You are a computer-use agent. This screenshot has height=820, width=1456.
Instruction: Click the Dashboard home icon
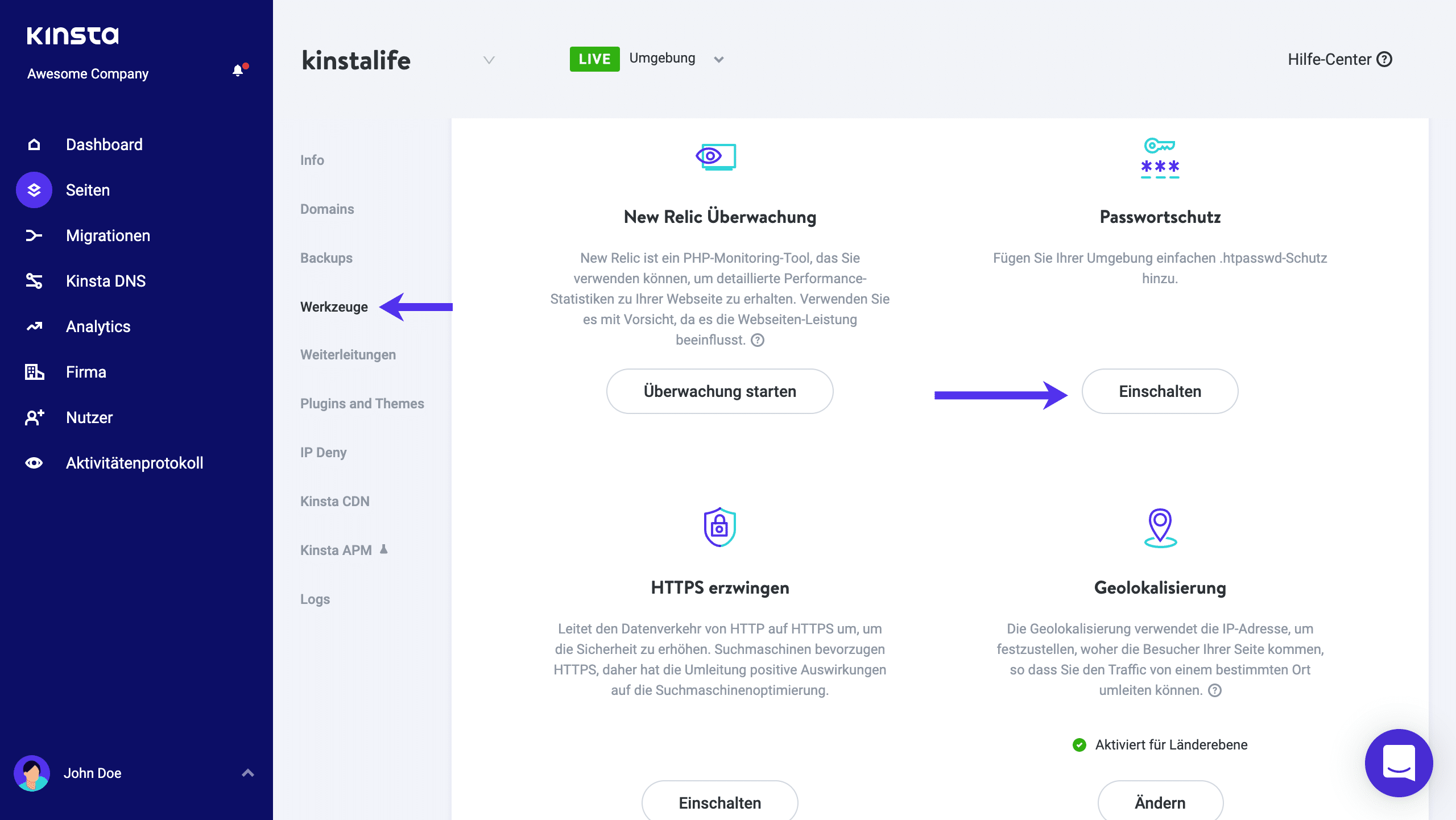pyautogui.click(x=34, y=144)
